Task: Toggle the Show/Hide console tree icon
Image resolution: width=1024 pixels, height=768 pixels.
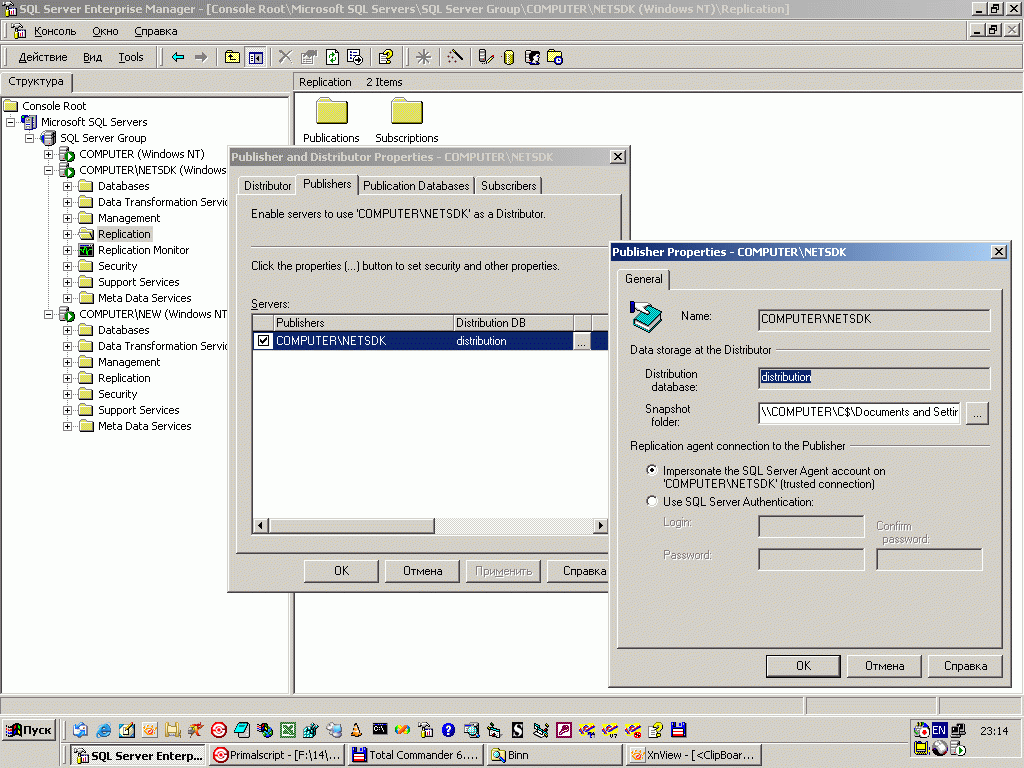Action: 255,57
